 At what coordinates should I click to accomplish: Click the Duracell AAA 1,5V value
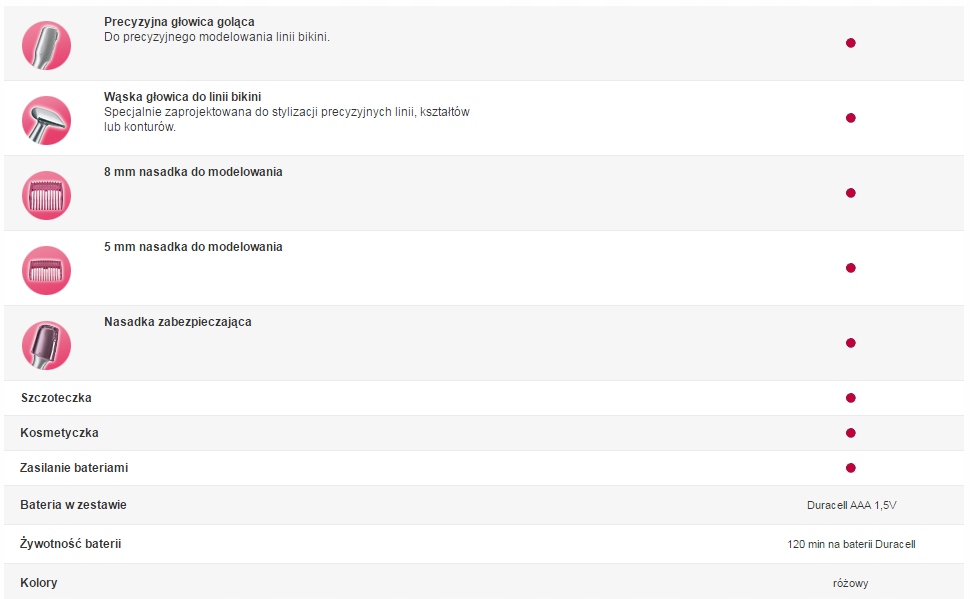click(851, 505)
